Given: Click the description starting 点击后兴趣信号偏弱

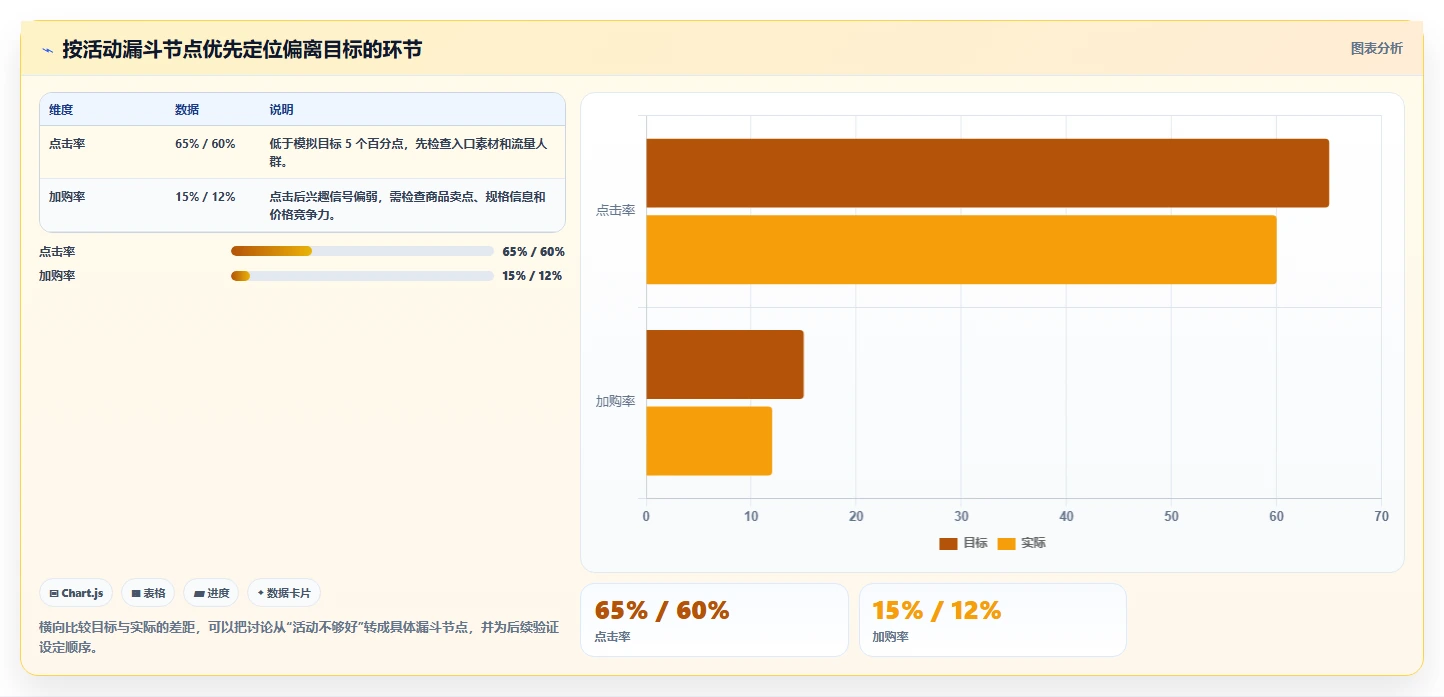Looking at the screenshot, I should [x=408, y=205].
